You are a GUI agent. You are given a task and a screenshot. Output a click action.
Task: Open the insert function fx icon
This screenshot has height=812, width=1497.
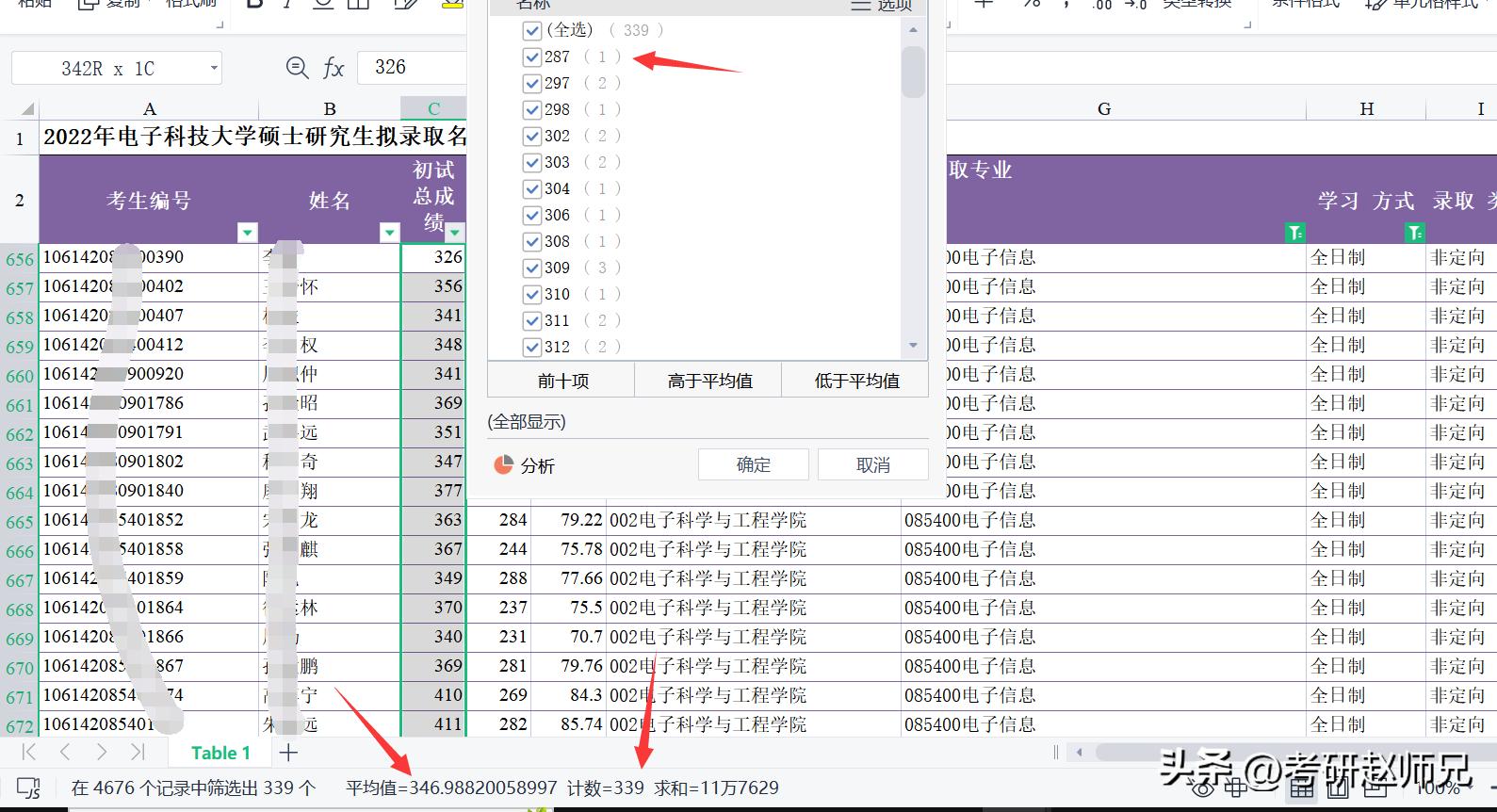334,68
